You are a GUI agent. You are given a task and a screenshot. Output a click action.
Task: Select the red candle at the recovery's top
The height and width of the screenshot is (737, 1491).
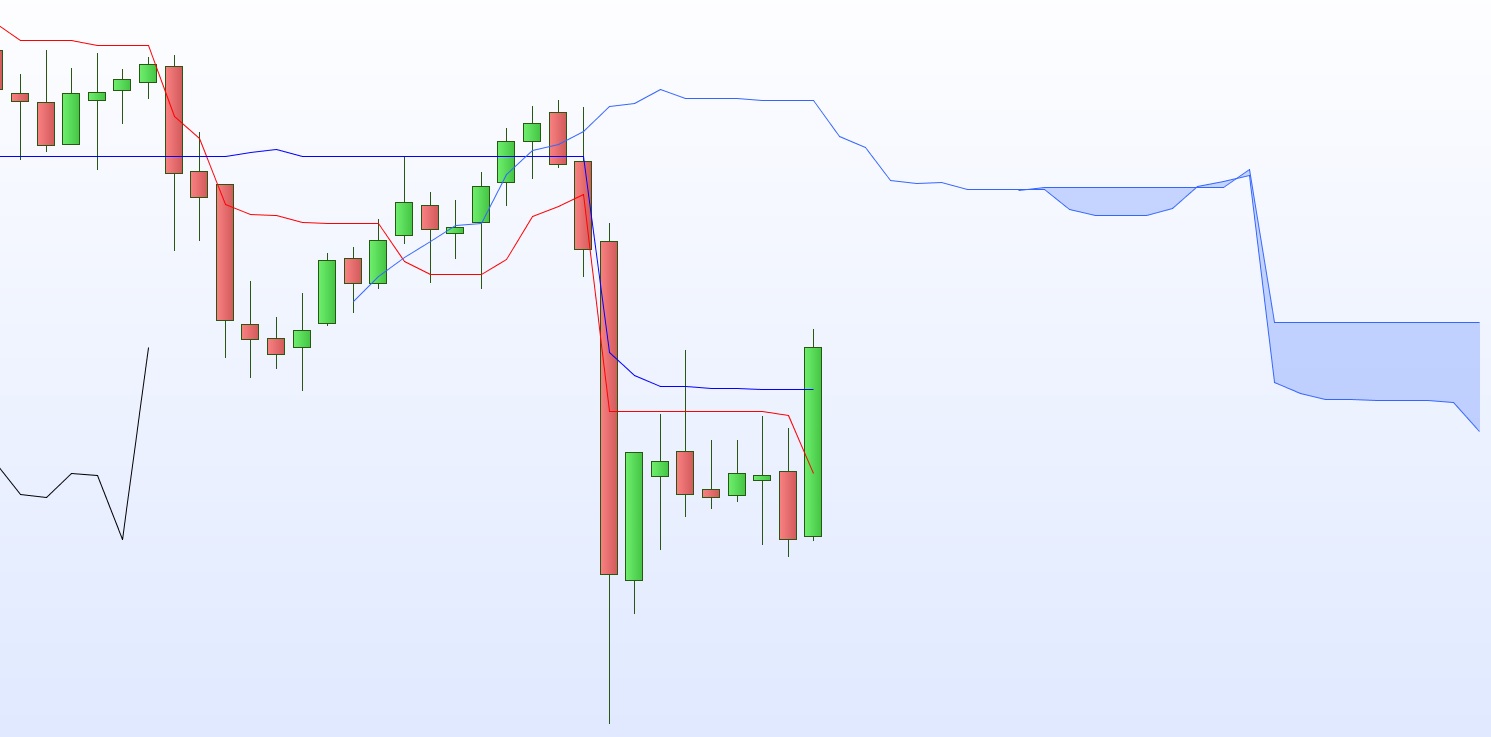pyautogui.click(x=557, y=138)
